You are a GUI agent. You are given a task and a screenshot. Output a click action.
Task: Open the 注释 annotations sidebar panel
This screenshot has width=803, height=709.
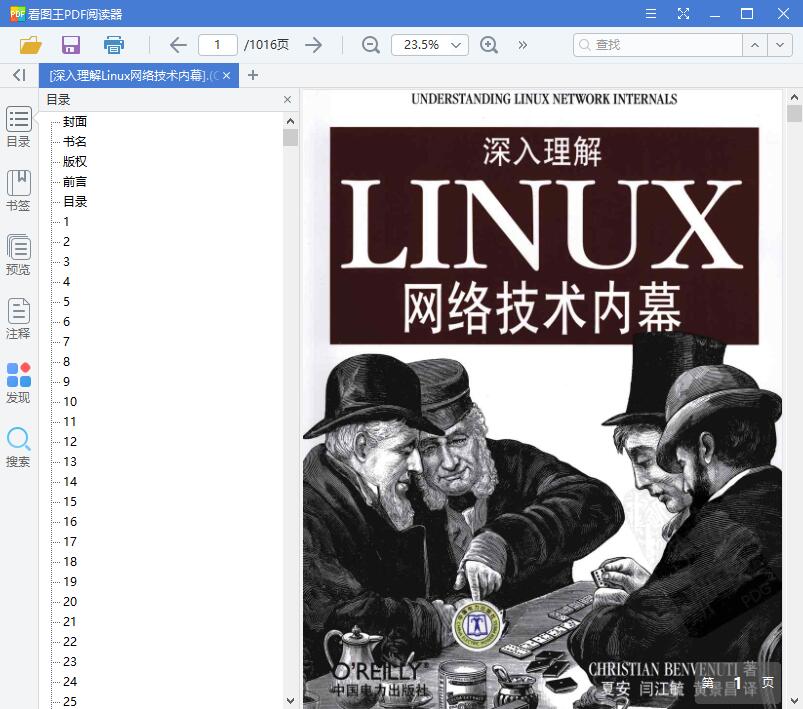(x=18, y=319)
